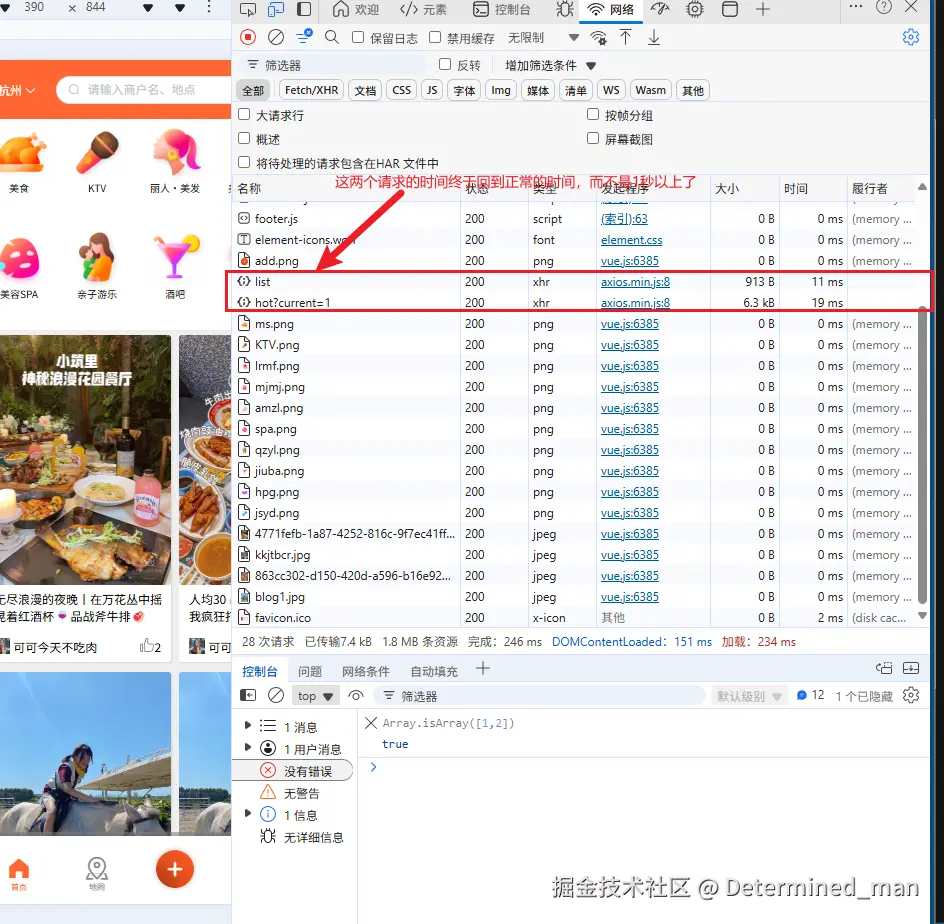The image size is (944, 924).
Task: Enable group by frame checkbox
Action: [593, 114]
